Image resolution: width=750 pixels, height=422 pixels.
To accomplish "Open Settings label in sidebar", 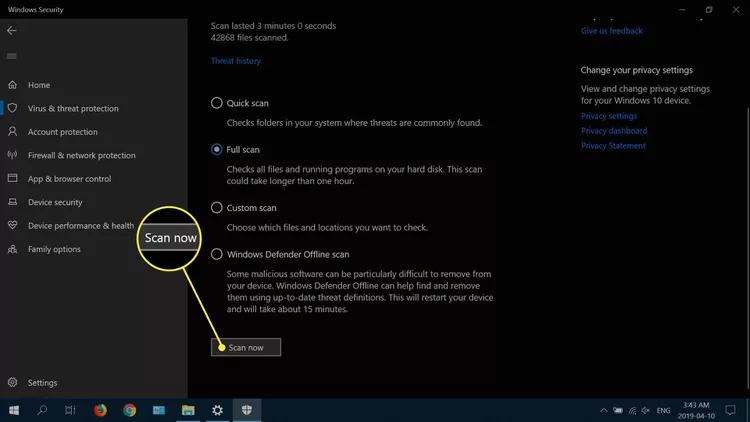I will (x=42, y=382).
